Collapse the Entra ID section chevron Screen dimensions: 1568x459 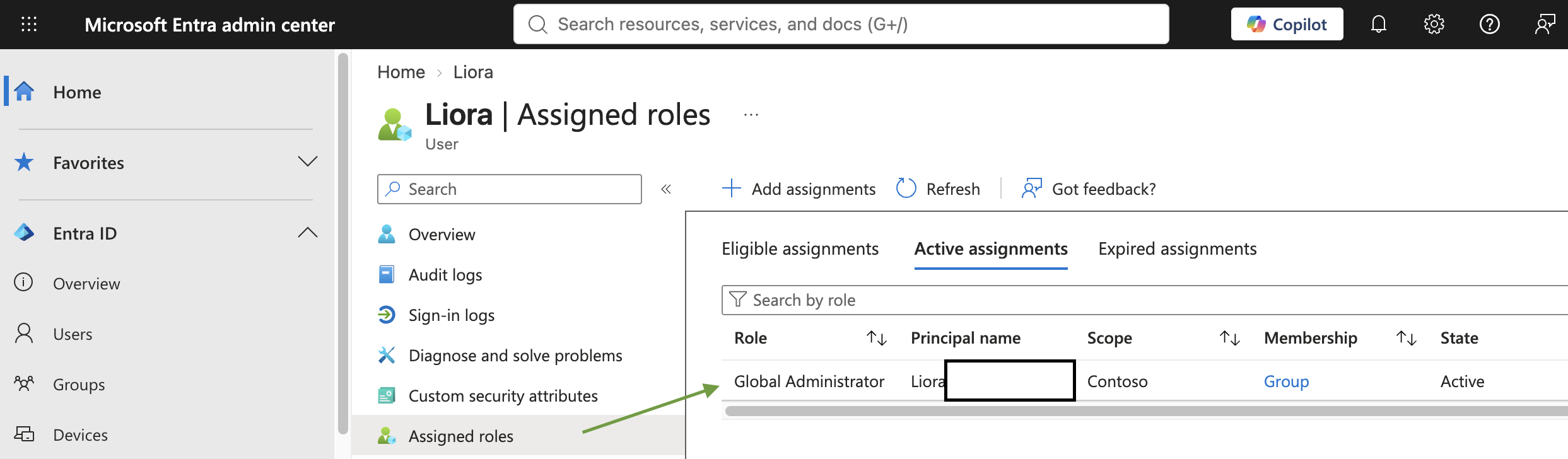pyautogui.click(x=307, y=233)
